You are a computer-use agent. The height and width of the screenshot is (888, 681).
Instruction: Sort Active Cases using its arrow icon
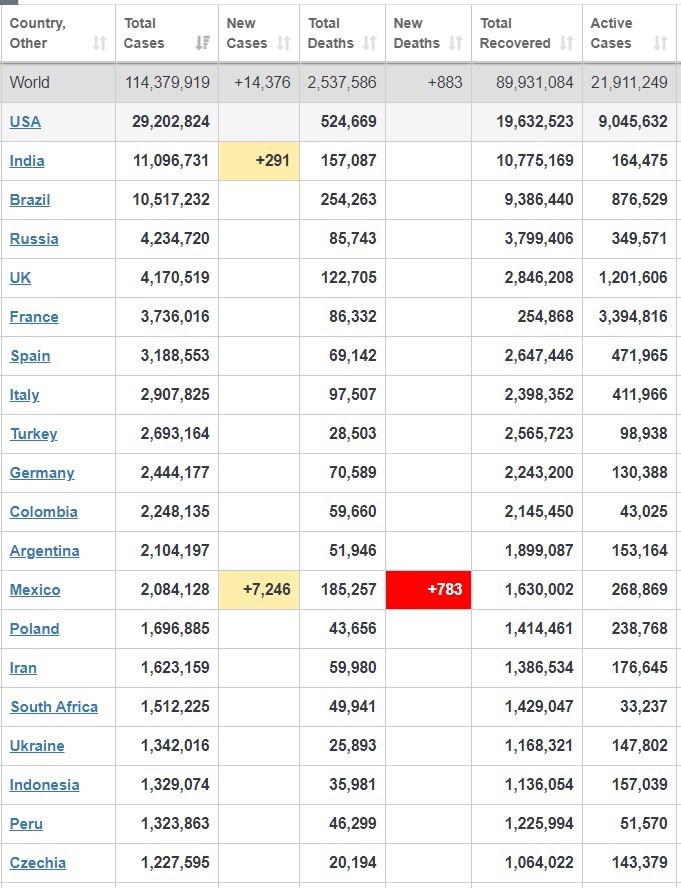pyautogui.click(x=660, y=43)
